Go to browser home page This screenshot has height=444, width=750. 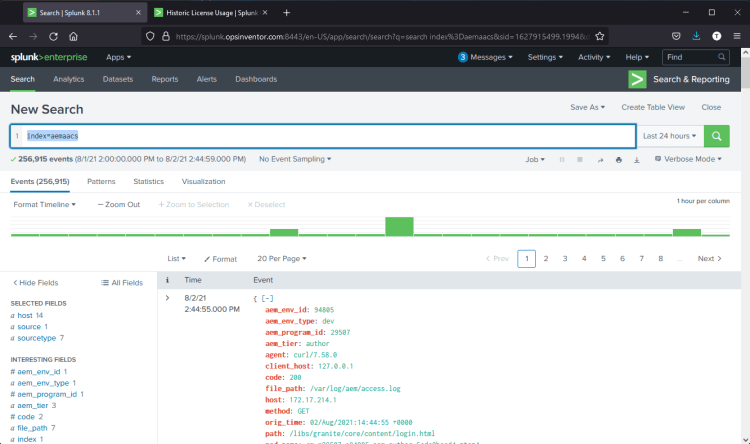pyautogui.click(x=73, y=36)
